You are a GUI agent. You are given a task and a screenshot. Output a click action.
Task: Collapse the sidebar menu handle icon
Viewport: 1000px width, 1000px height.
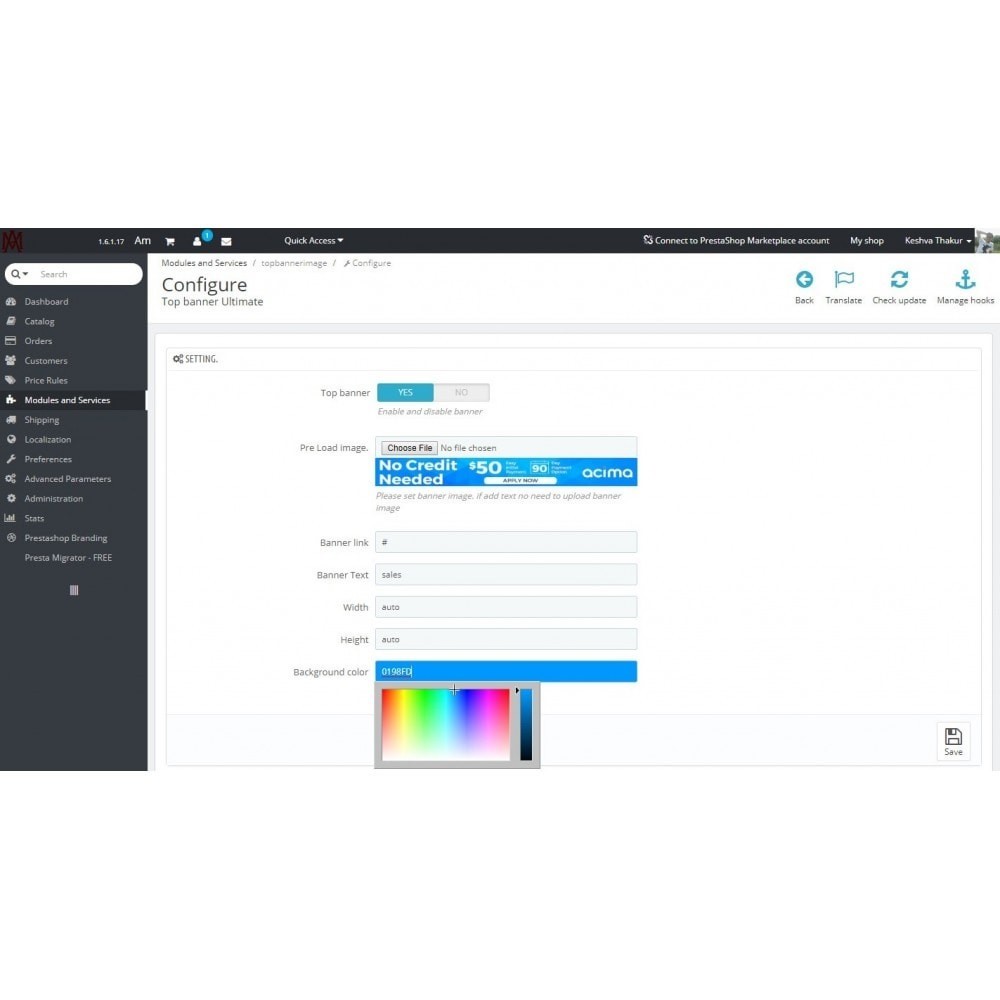point(74,590)
